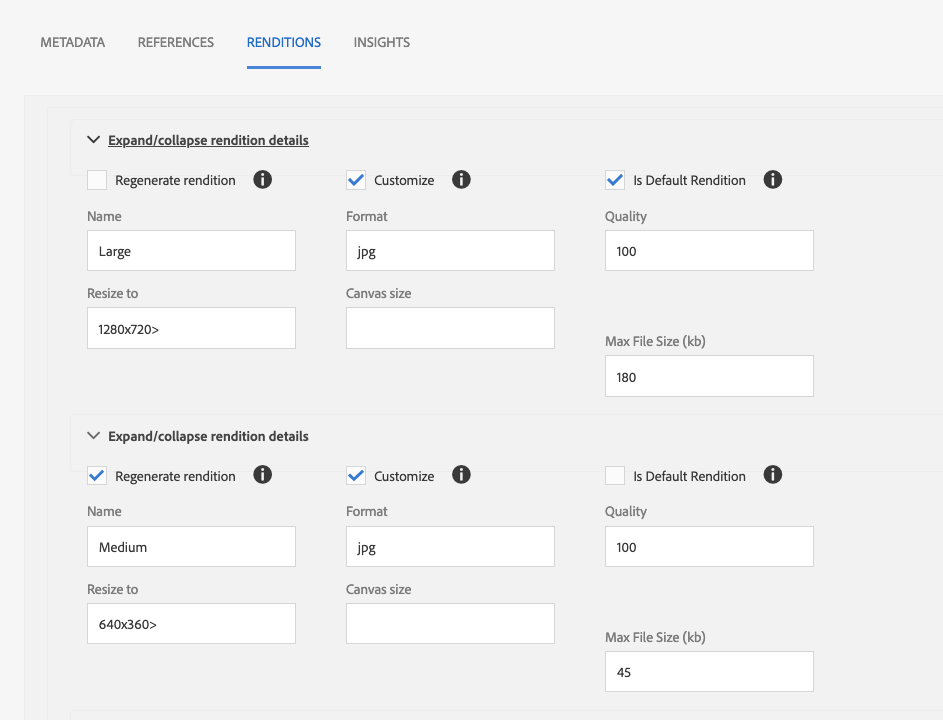Click info icon next to Medium Is Default Rendition

pos(773,475)
